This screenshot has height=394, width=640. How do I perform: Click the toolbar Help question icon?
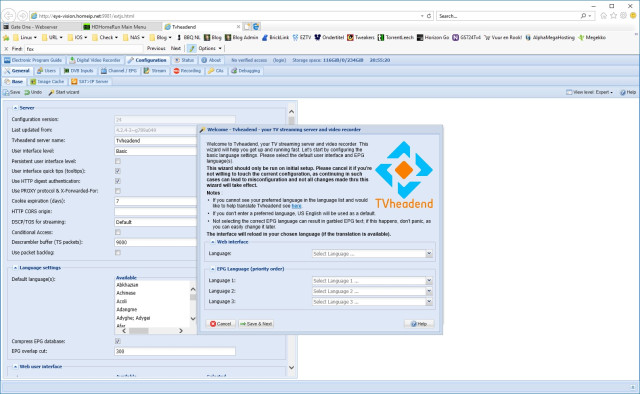[x=623, y=92]
